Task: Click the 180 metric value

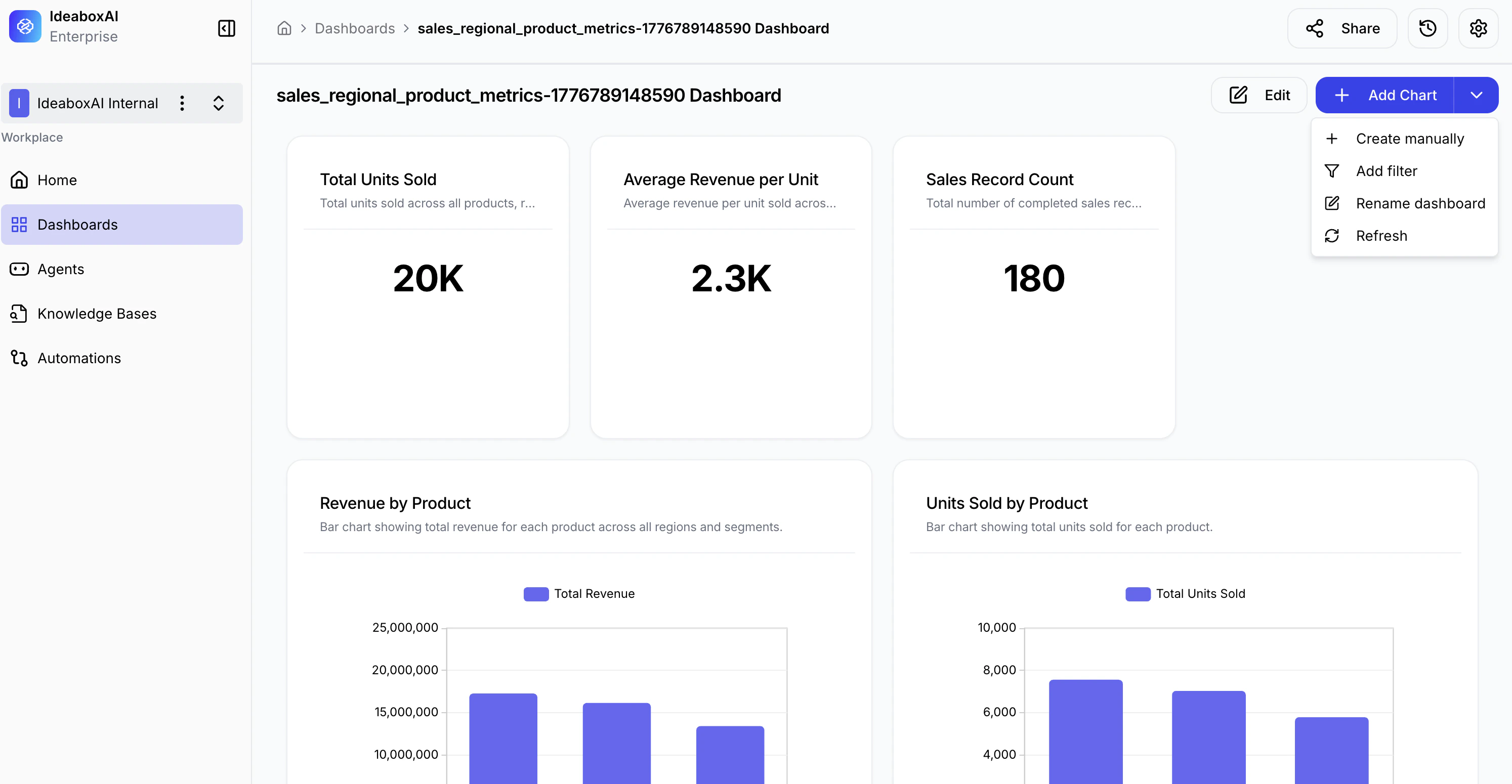Action: (1034, 278)
